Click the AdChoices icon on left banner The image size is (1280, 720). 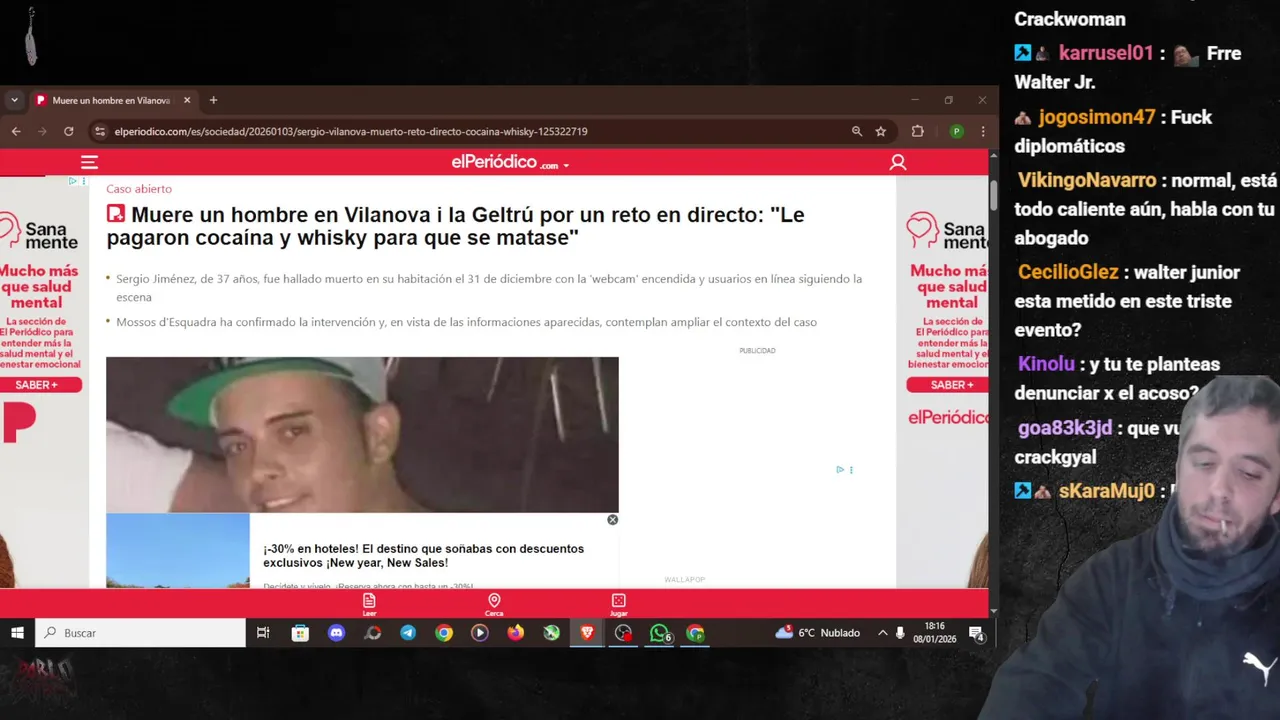point(73,181)
